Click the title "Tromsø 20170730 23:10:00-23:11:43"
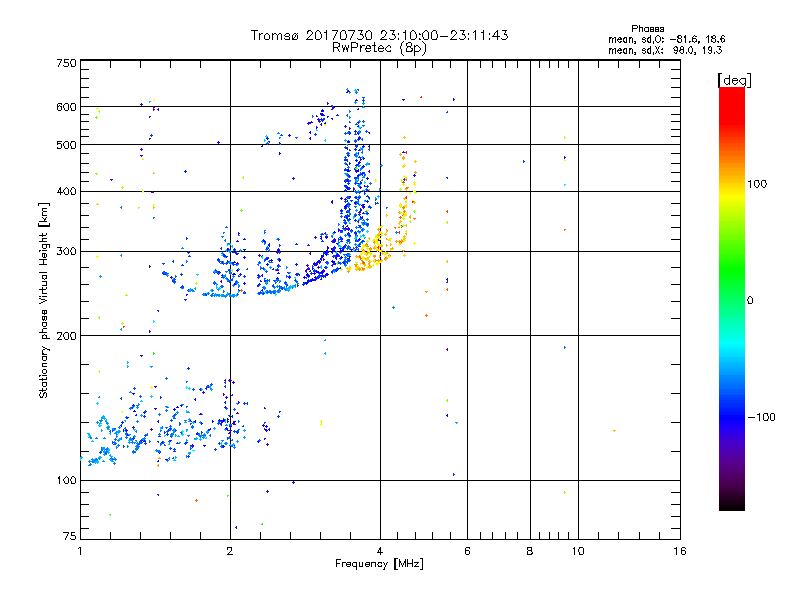The height and width of the screenshot is (600, 800). point(379,35)
